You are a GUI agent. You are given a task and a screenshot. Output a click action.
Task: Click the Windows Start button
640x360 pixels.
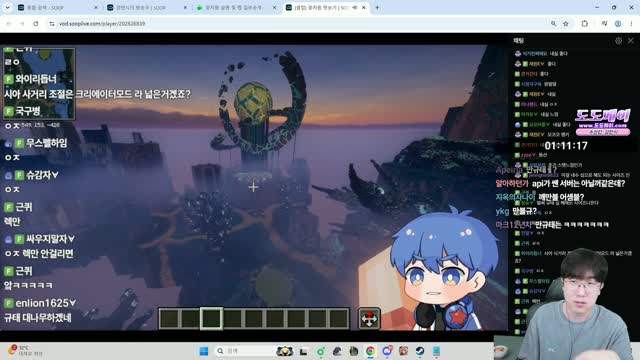[x=204, y=351]
